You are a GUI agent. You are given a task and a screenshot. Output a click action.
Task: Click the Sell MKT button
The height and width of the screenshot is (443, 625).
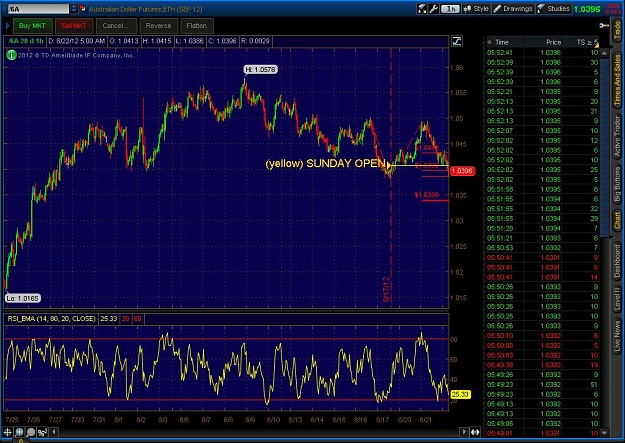[x=74, y=26]
